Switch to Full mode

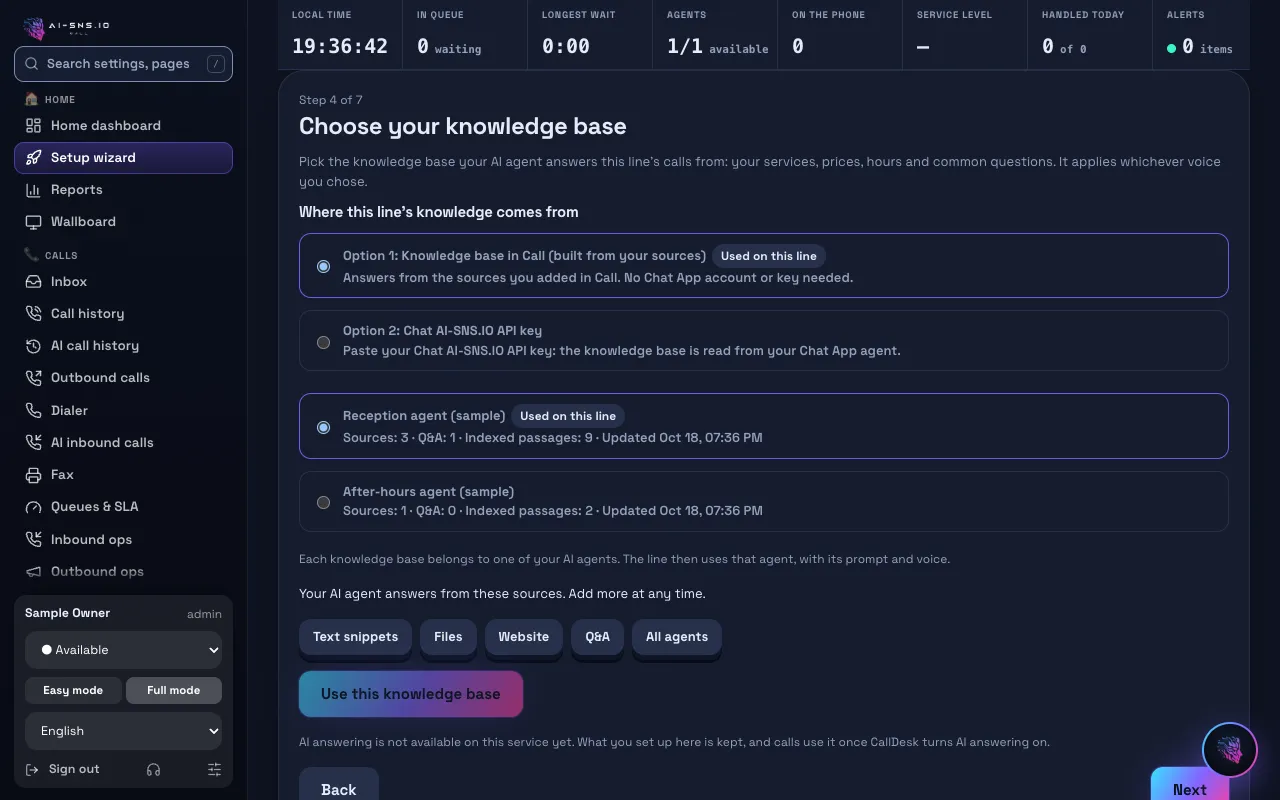pyautogui.click(x=174, y=690)
